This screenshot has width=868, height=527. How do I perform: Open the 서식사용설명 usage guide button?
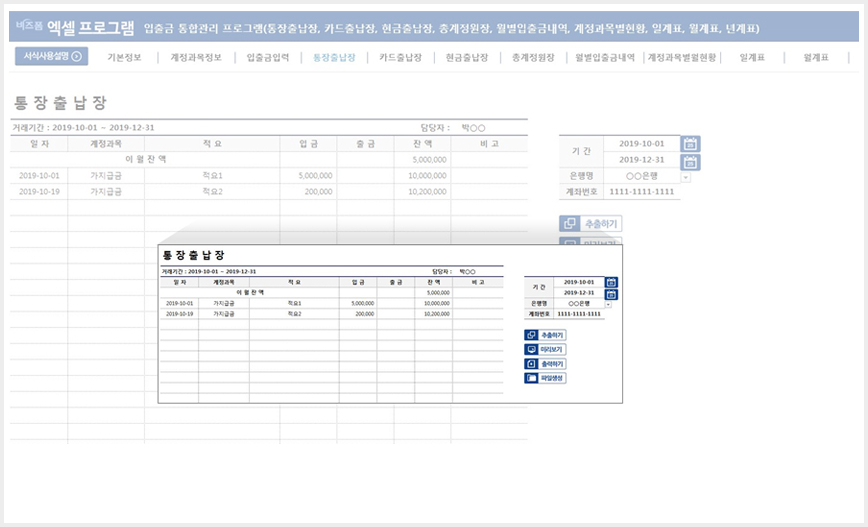tap(51, 56)
